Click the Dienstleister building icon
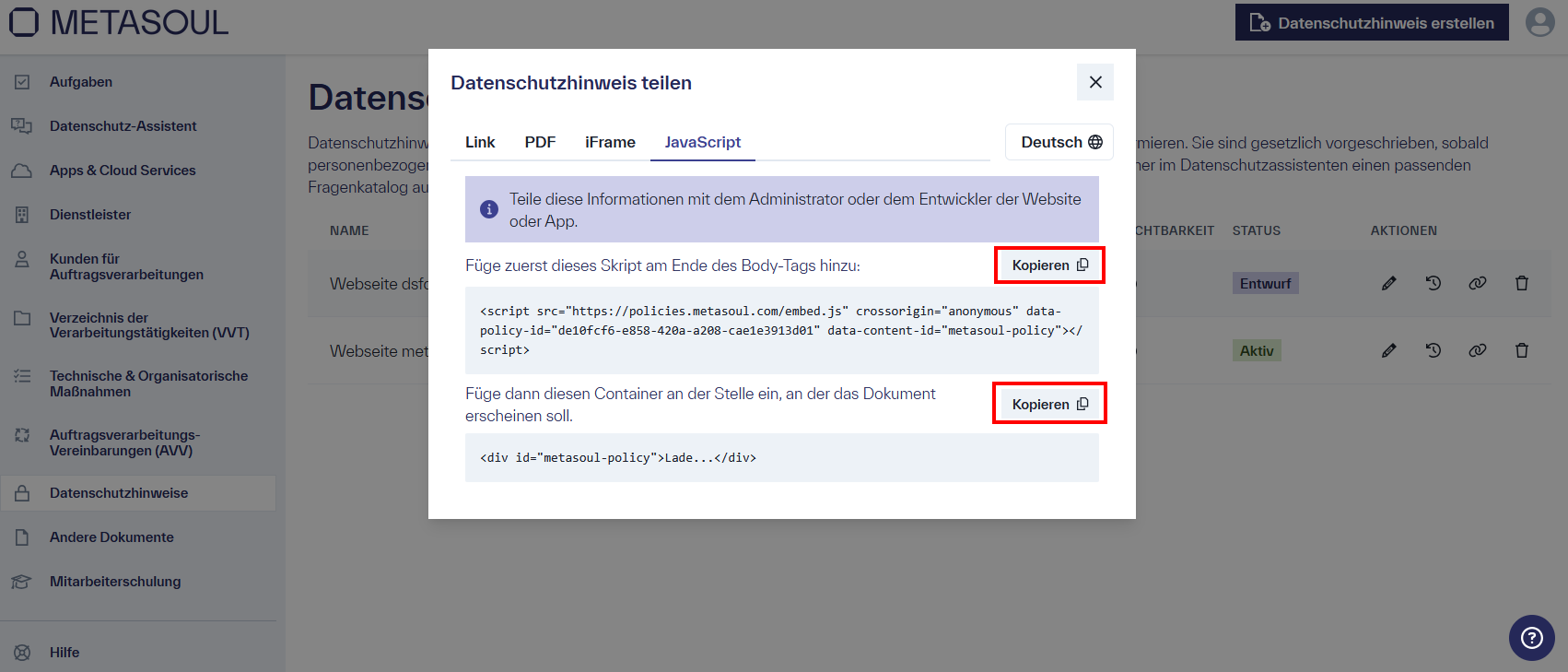 tap(22, 215)
